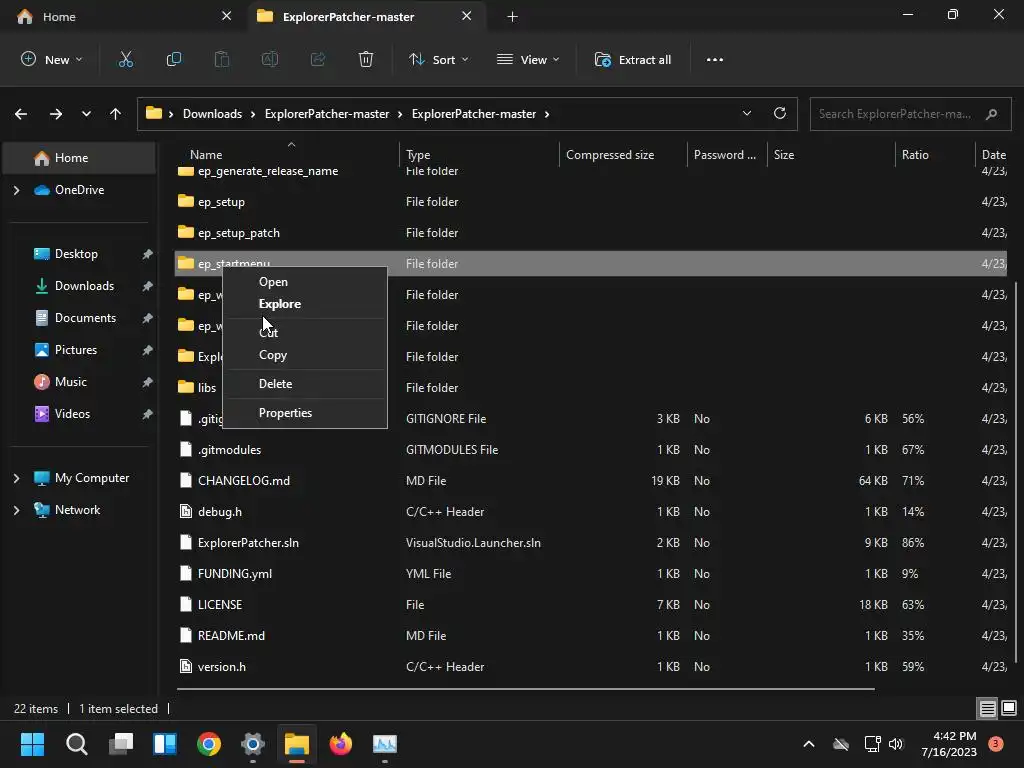Open the volume control in system tray
Viewport: 1024px width, 768px height.
pos(896,743)
